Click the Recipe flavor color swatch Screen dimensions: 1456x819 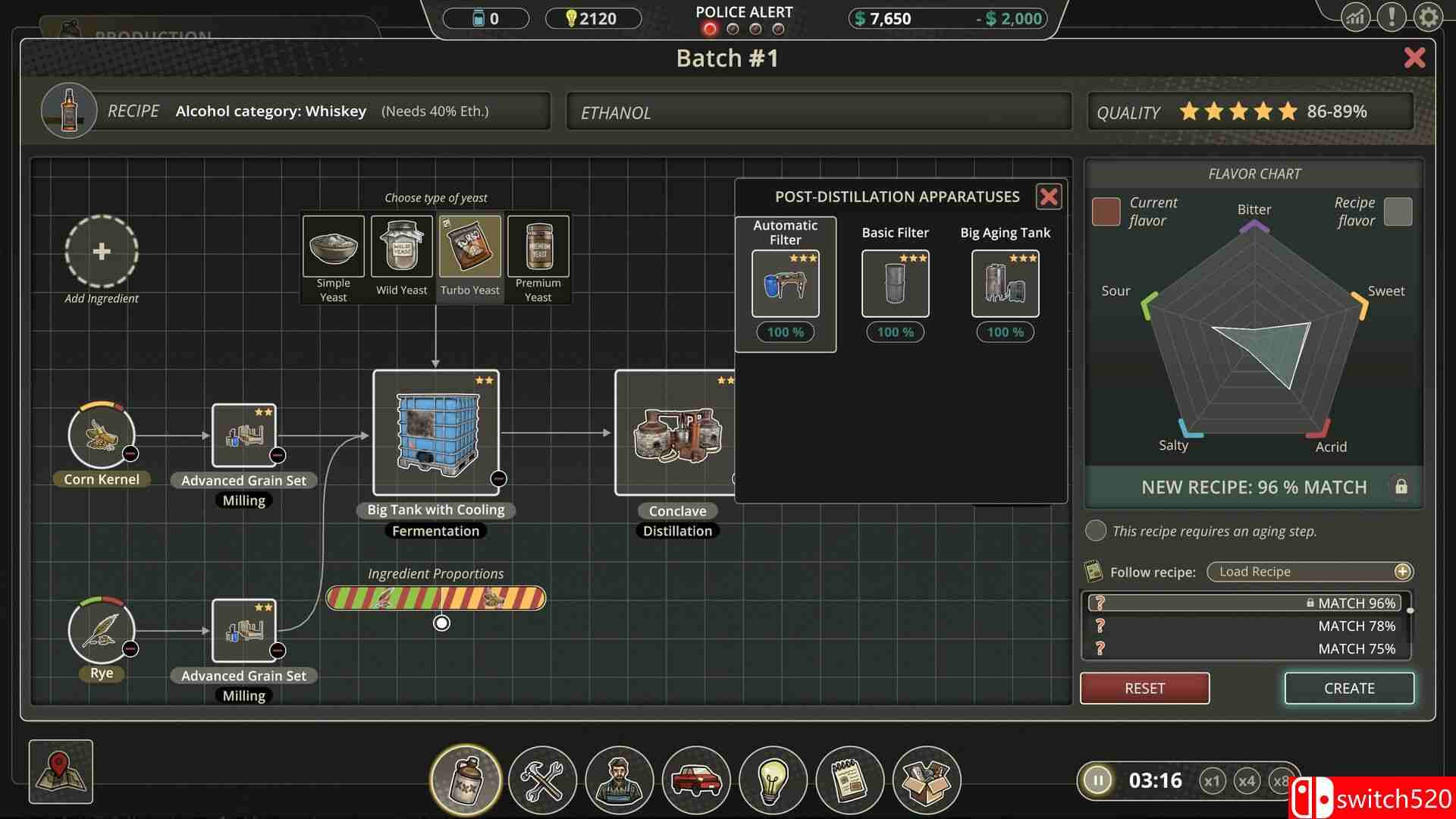1398,212
